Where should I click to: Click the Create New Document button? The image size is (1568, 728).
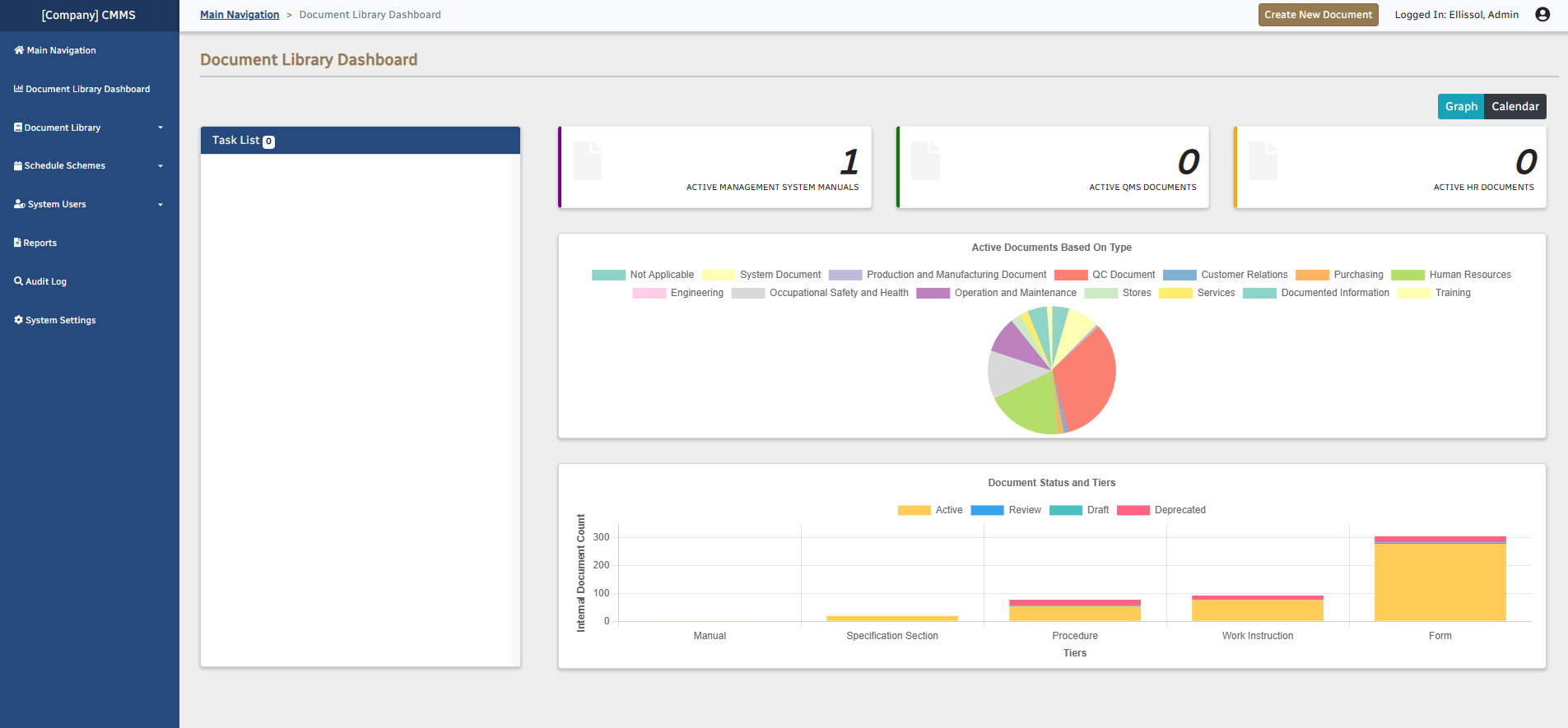click(x=1318, y=15)
